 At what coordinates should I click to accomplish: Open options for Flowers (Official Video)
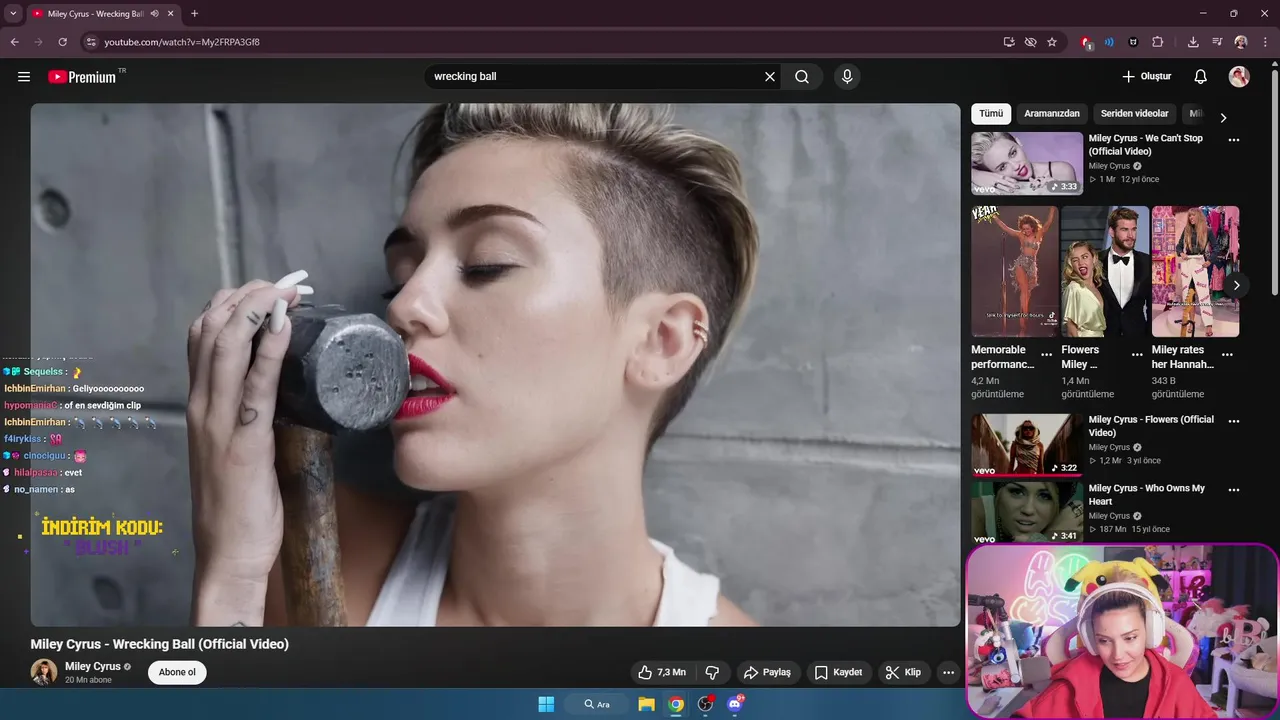(1234, 421)
